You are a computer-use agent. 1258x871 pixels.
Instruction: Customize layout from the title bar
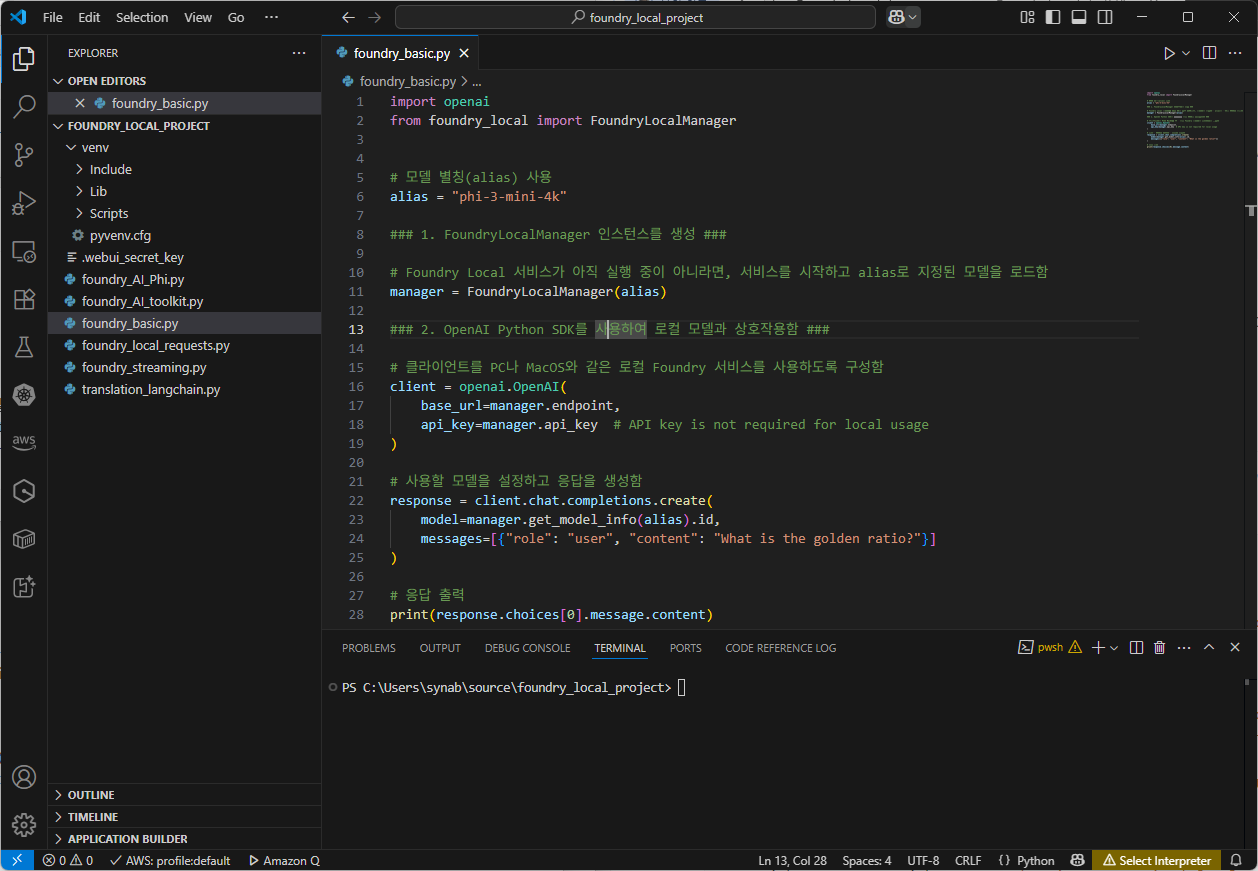[x=1028, y=17]
